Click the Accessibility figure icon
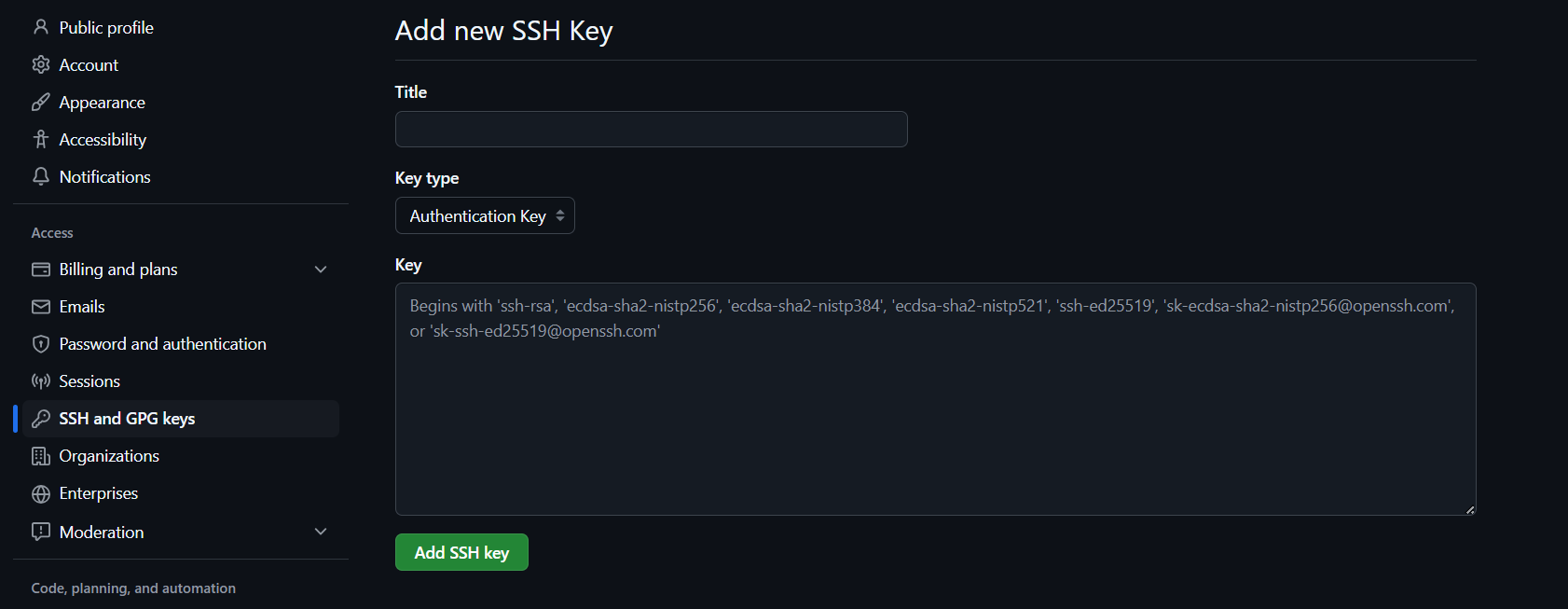The image size is (1568, 609). point(41,139)
